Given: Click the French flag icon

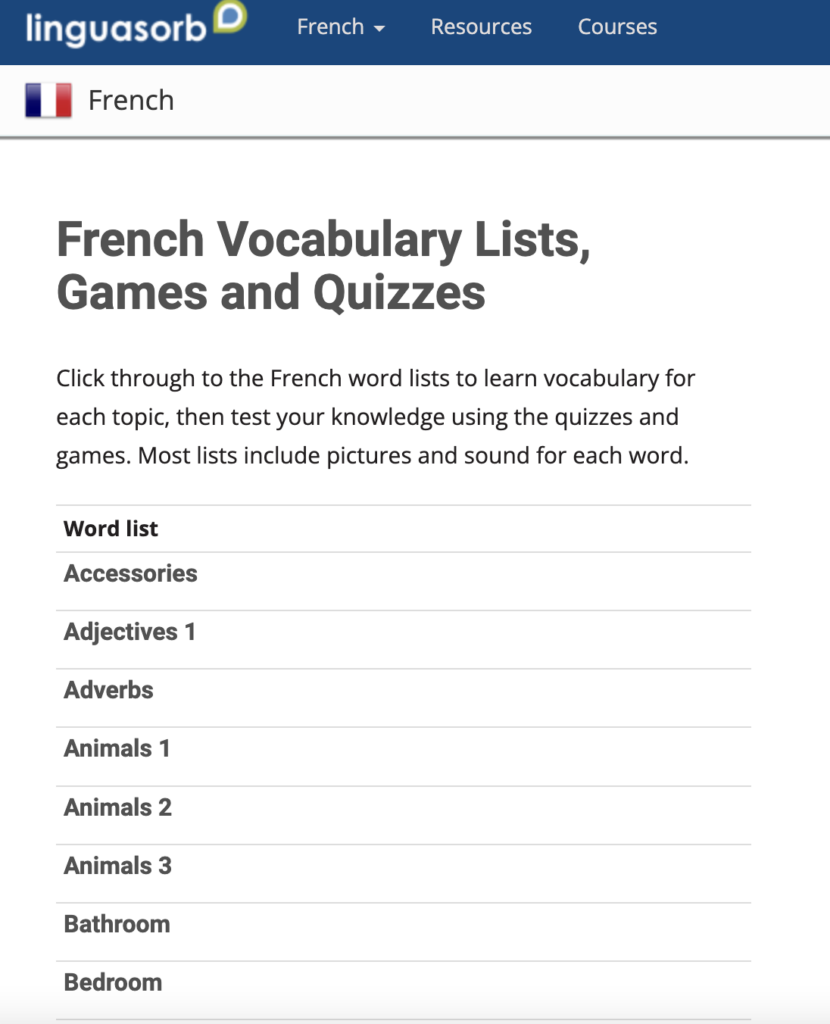Looking at the screenshot, I should point(48,101).
